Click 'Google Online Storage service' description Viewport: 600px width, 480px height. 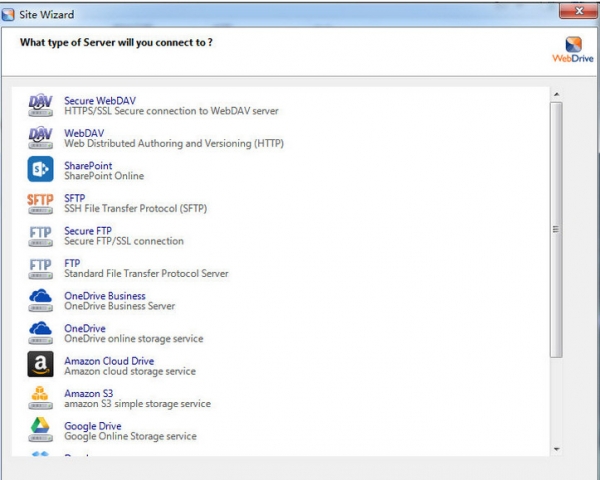coord(130,436)
